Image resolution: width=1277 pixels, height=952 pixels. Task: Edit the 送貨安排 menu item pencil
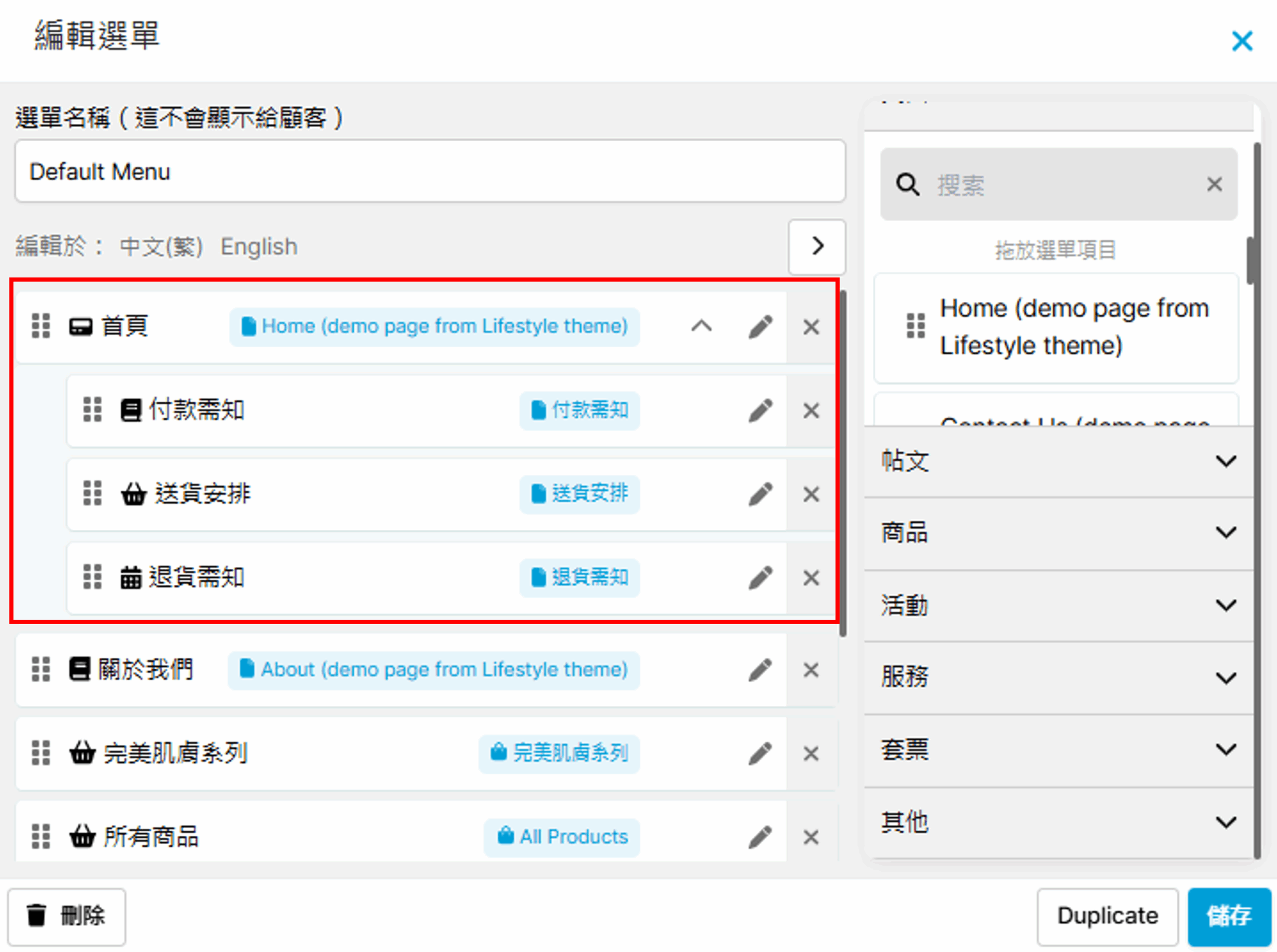tap(760, 494)
